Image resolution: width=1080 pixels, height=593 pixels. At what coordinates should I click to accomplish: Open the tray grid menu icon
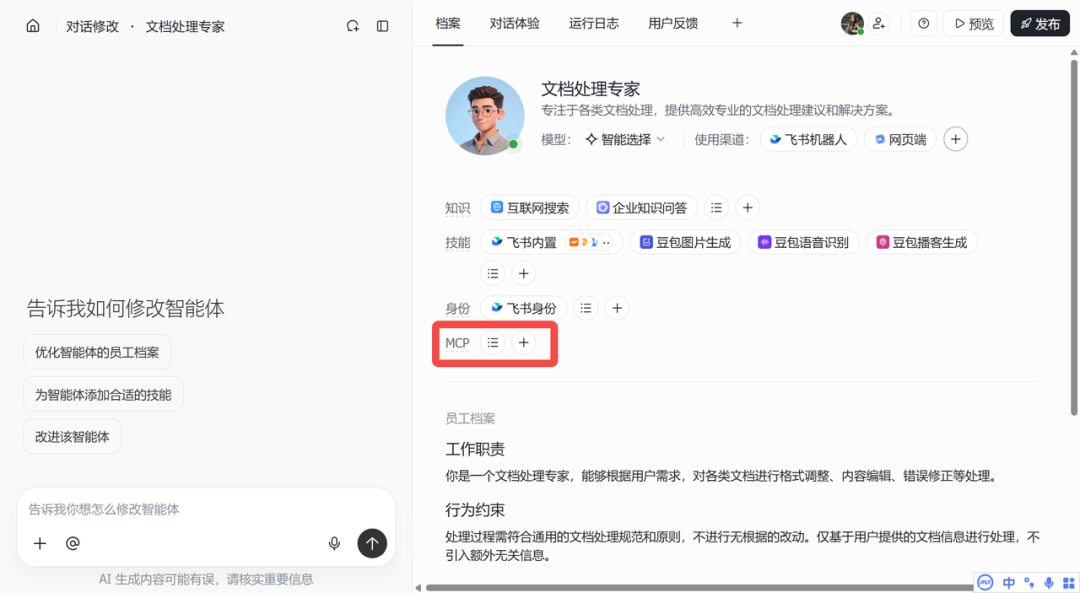[1068, 583]
